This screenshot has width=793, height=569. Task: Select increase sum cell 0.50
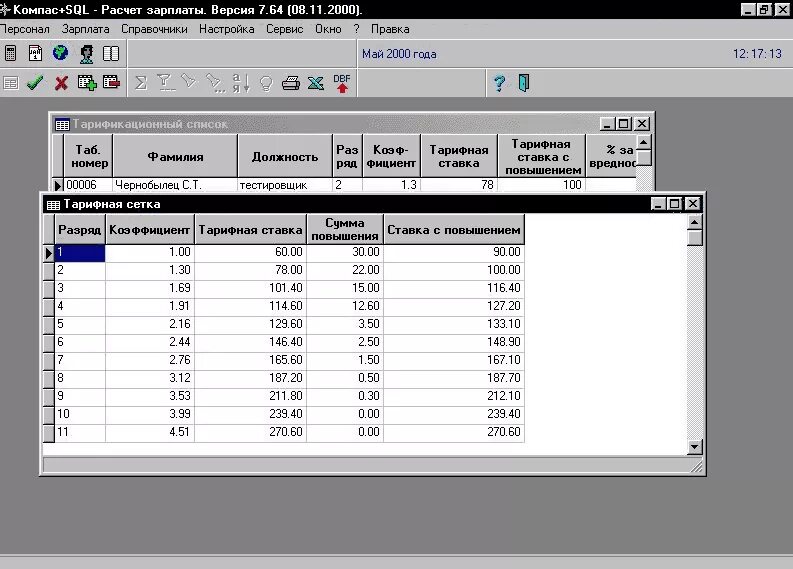[345, 378]
